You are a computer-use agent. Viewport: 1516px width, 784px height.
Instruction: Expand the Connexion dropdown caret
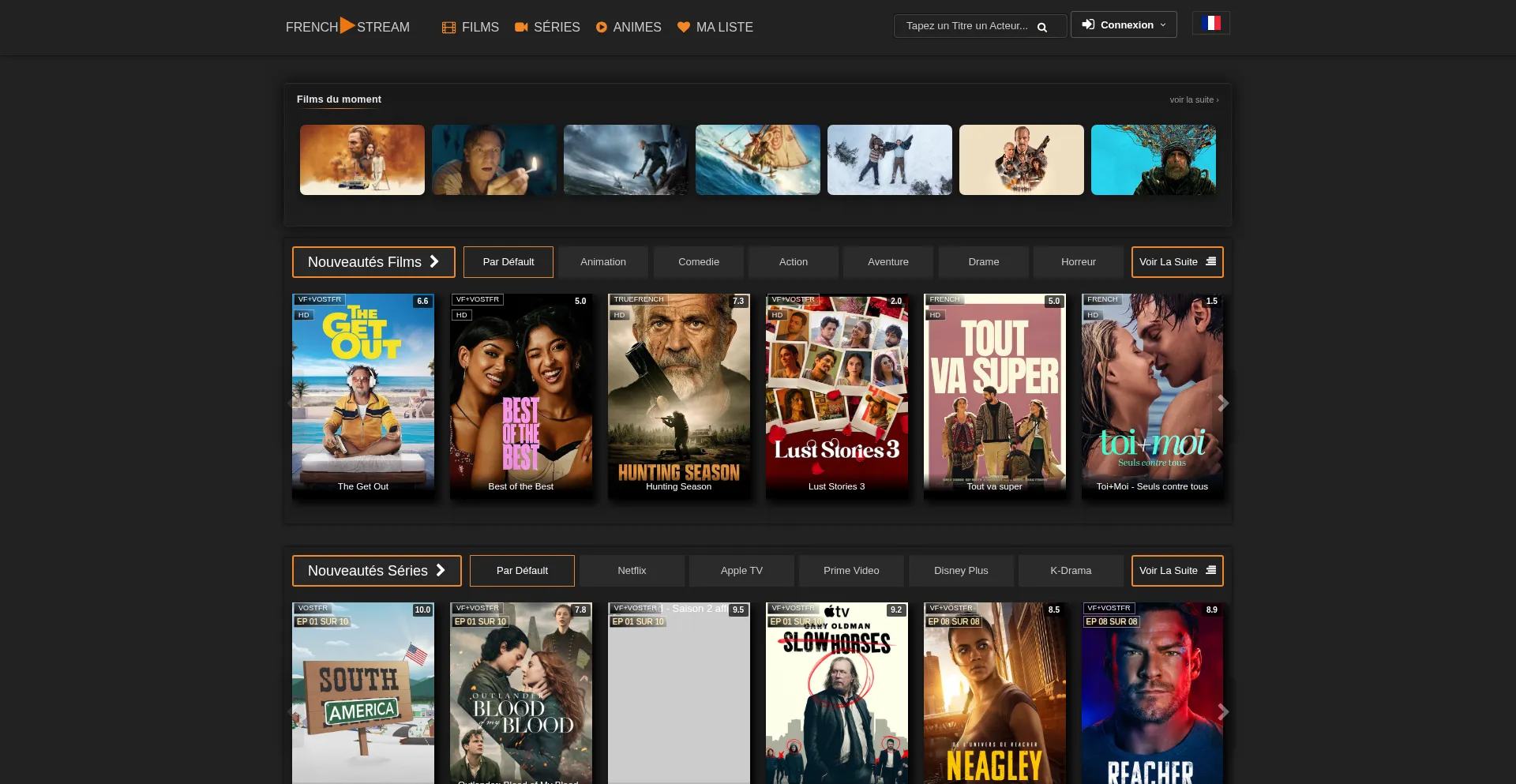[x=1163, y=24]
